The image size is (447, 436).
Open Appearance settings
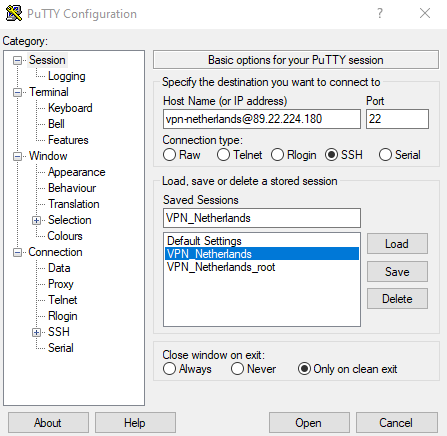pyautogui.click(x=76, y=172)
